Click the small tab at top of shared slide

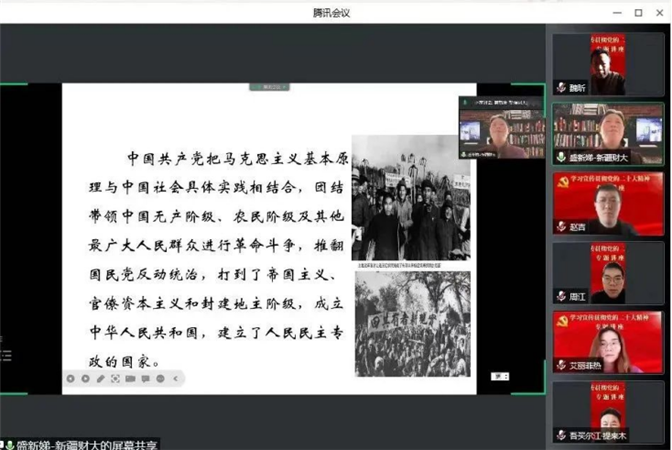tap(269, 87)
